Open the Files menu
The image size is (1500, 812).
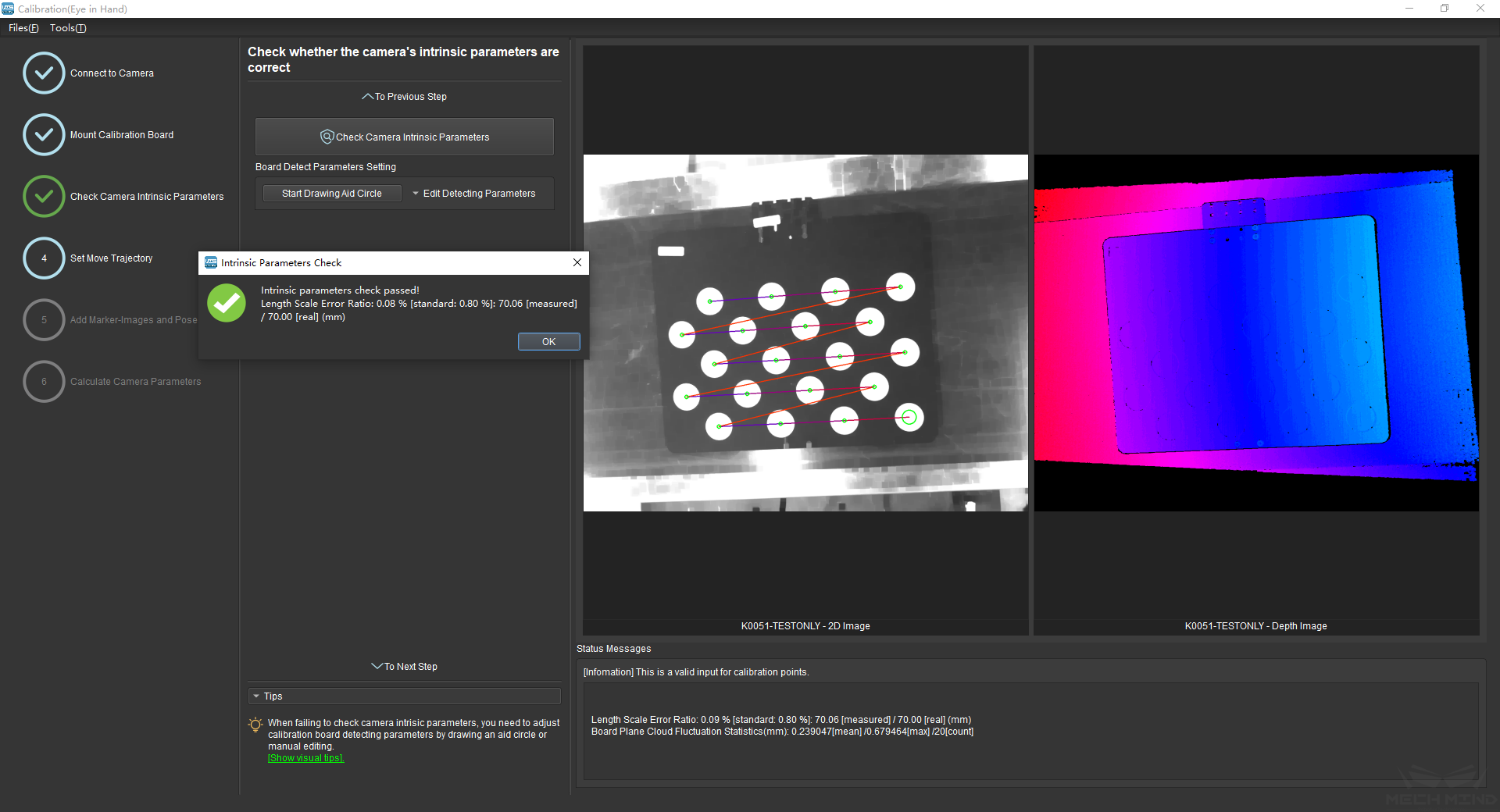pos(23,28)
